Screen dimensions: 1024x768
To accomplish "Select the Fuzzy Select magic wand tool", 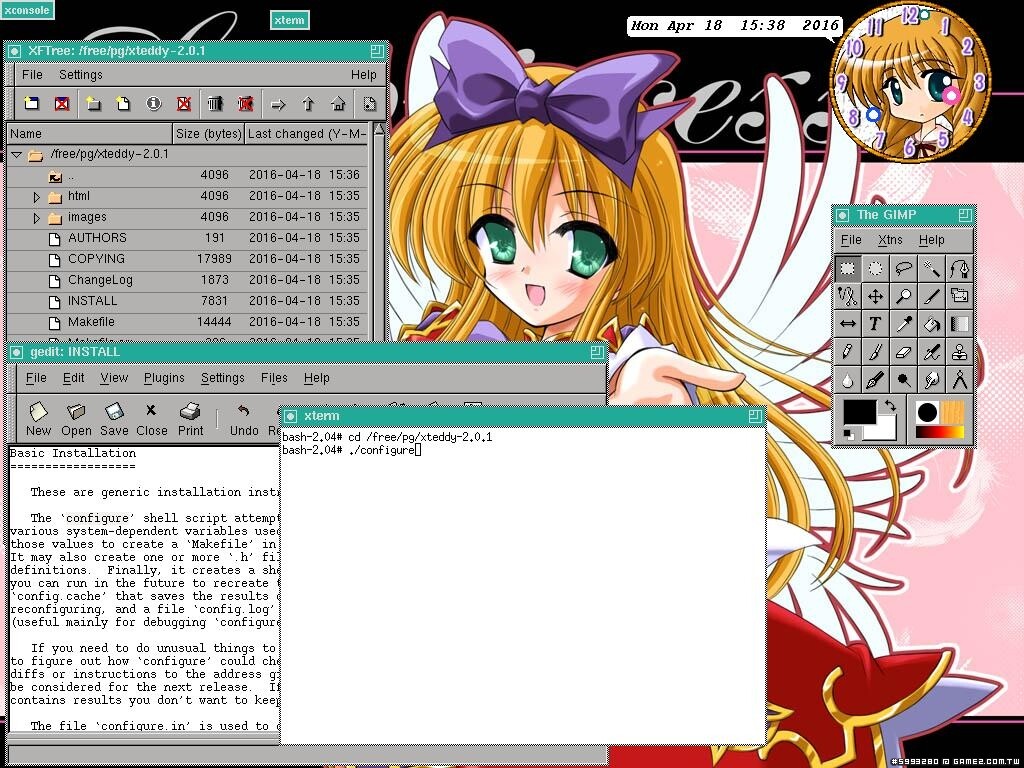I will [x=932, y=268].
